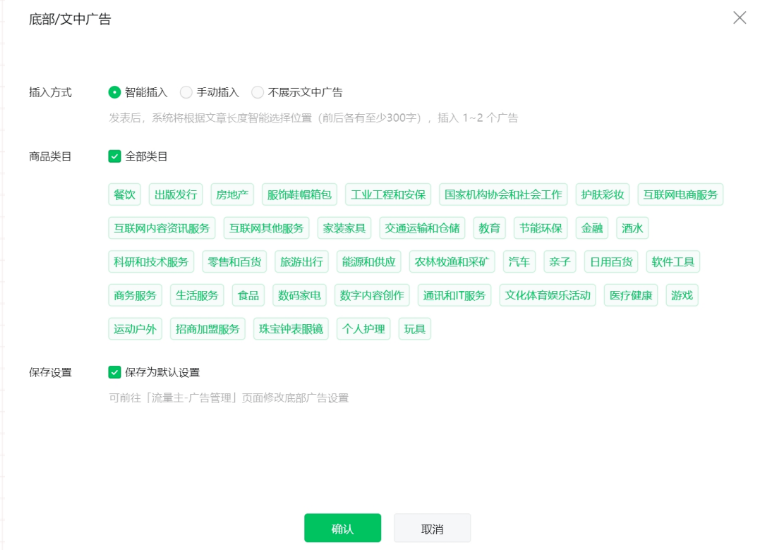Toggle the 旅游出行 category tag
766x550 pixels.
click(302, 262)
